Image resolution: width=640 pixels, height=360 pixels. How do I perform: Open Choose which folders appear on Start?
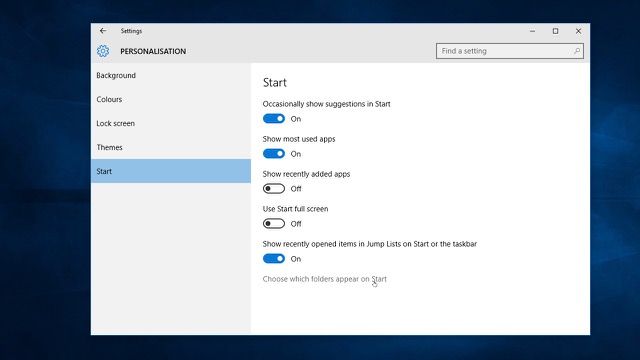(324, 279)
